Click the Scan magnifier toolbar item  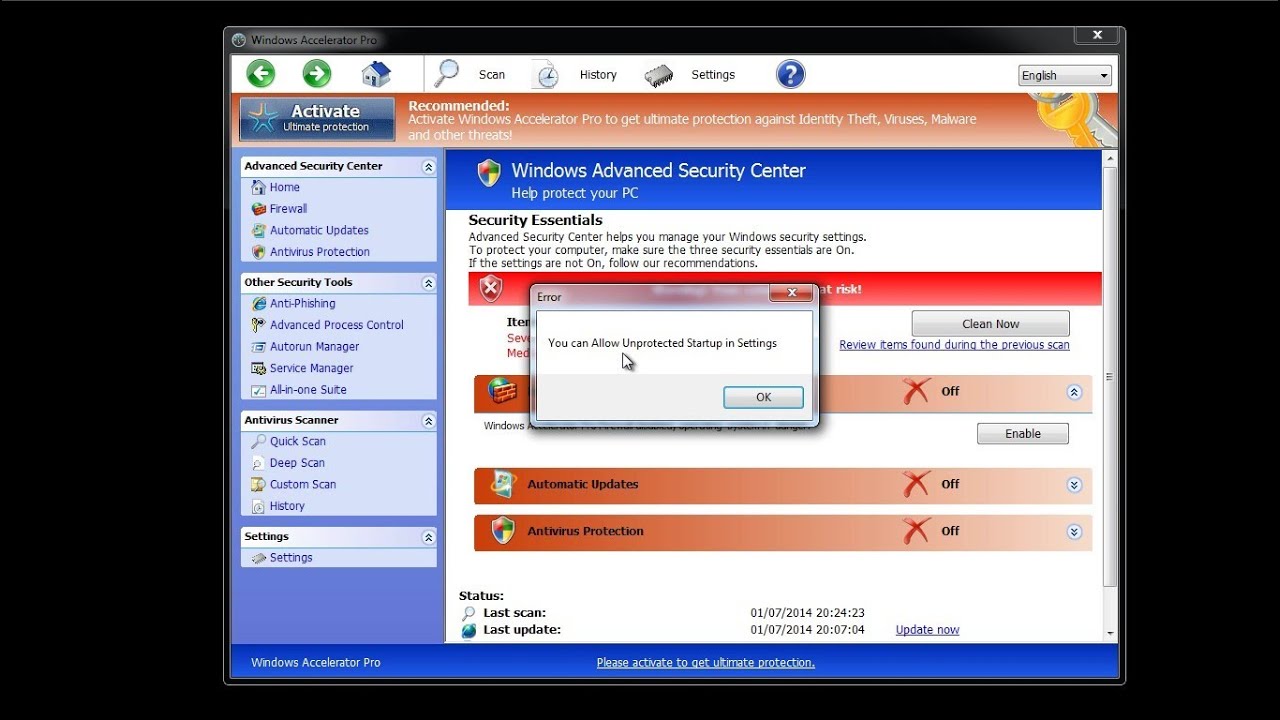click(x=470, y=74)
